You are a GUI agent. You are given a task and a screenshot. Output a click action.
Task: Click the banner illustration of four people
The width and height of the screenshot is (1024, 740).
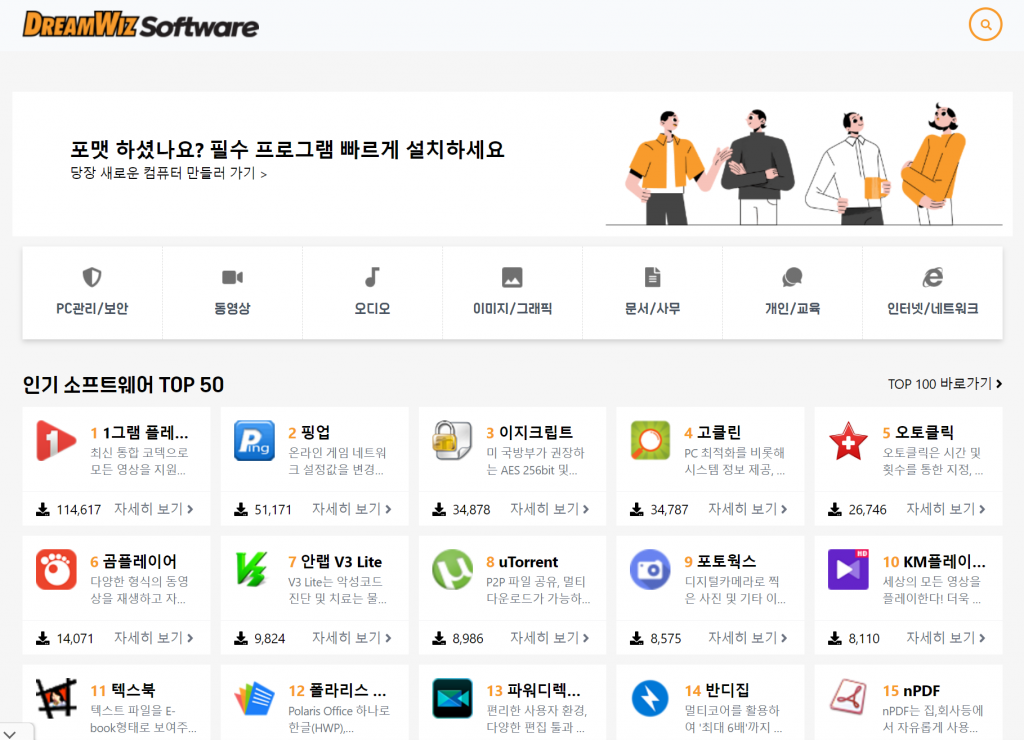pos(803,165)
